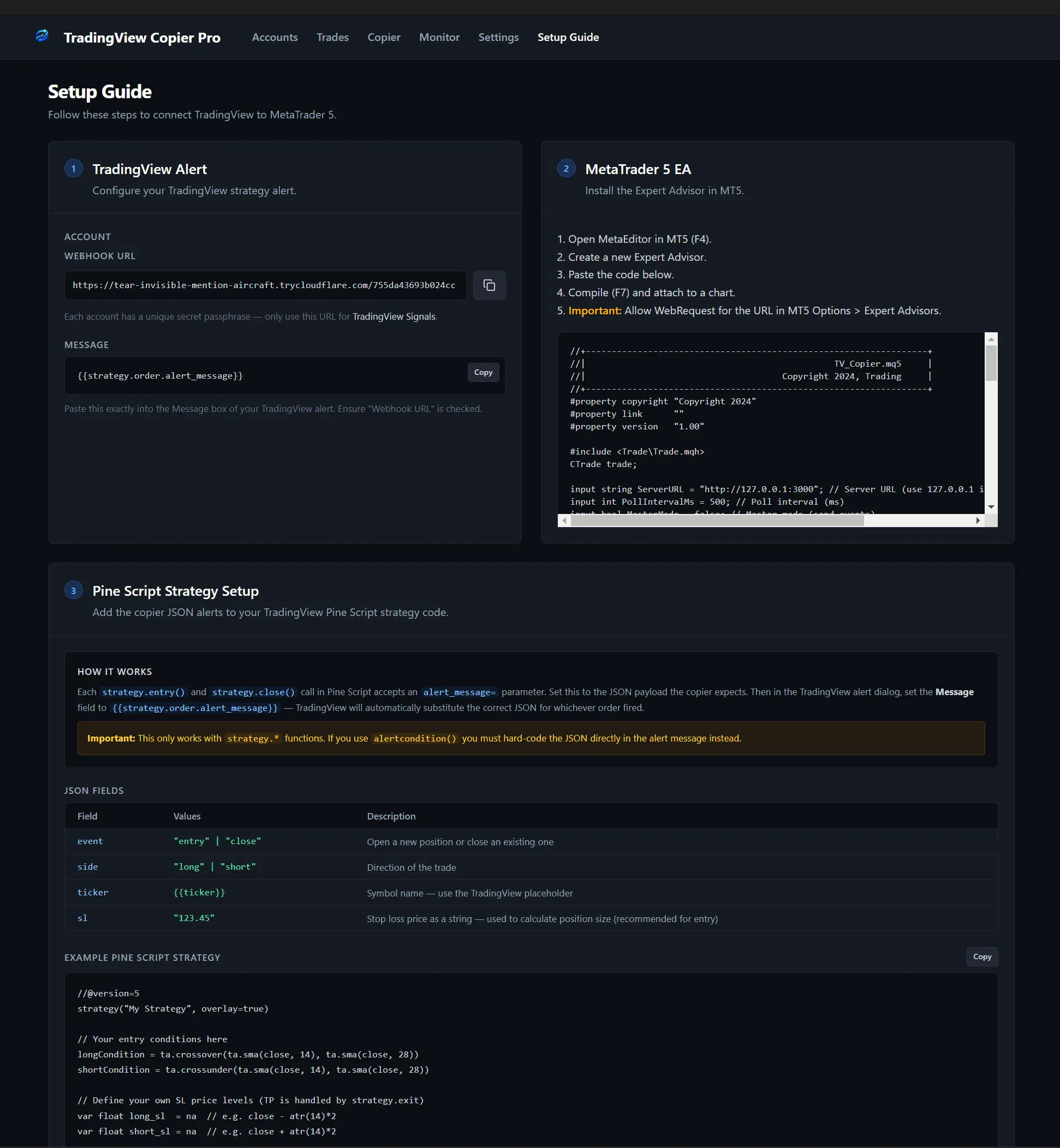Select the Setup Guide nav item

tap(568, 37)
